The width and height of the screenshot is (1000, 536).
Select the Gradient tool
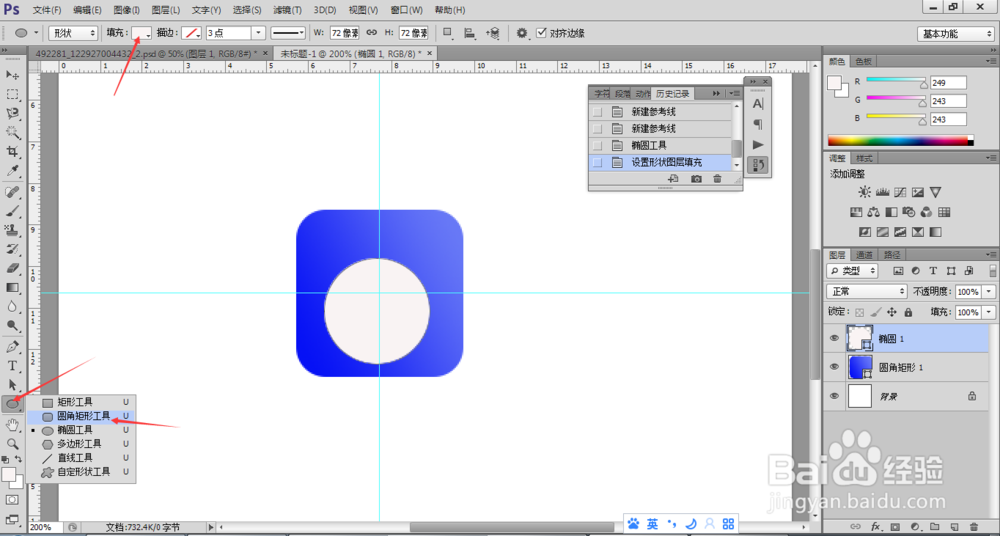[12, 287]
